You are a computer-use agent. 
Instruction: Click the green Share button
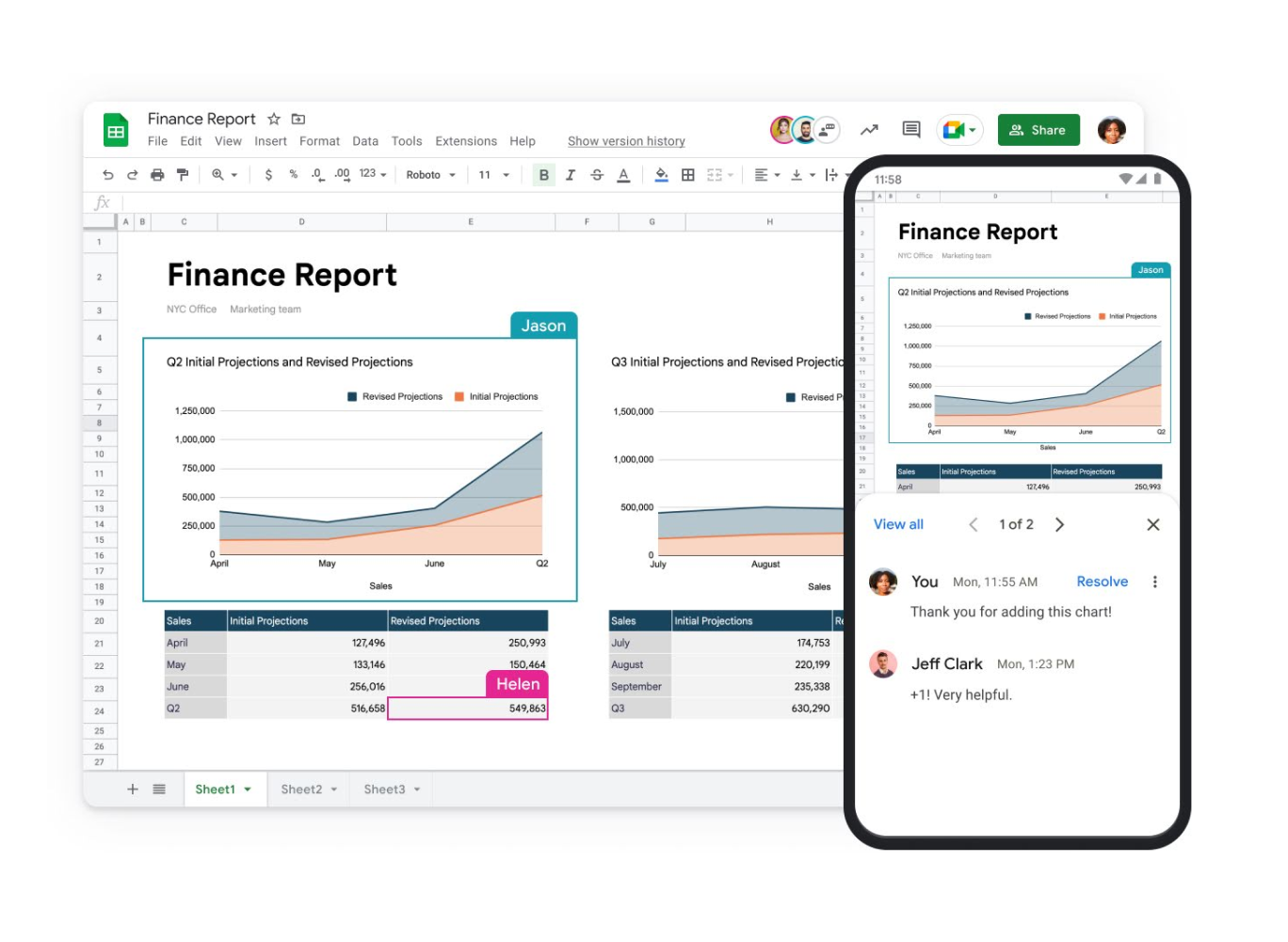coord(1038,130)
